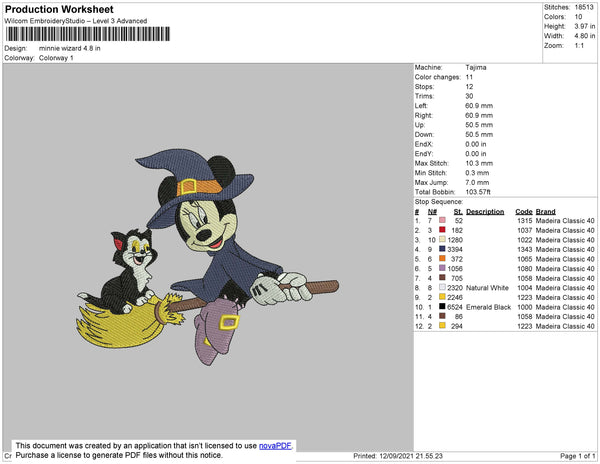
Task: Click the brown swatch in stop 11
Action: pos(442,316)
